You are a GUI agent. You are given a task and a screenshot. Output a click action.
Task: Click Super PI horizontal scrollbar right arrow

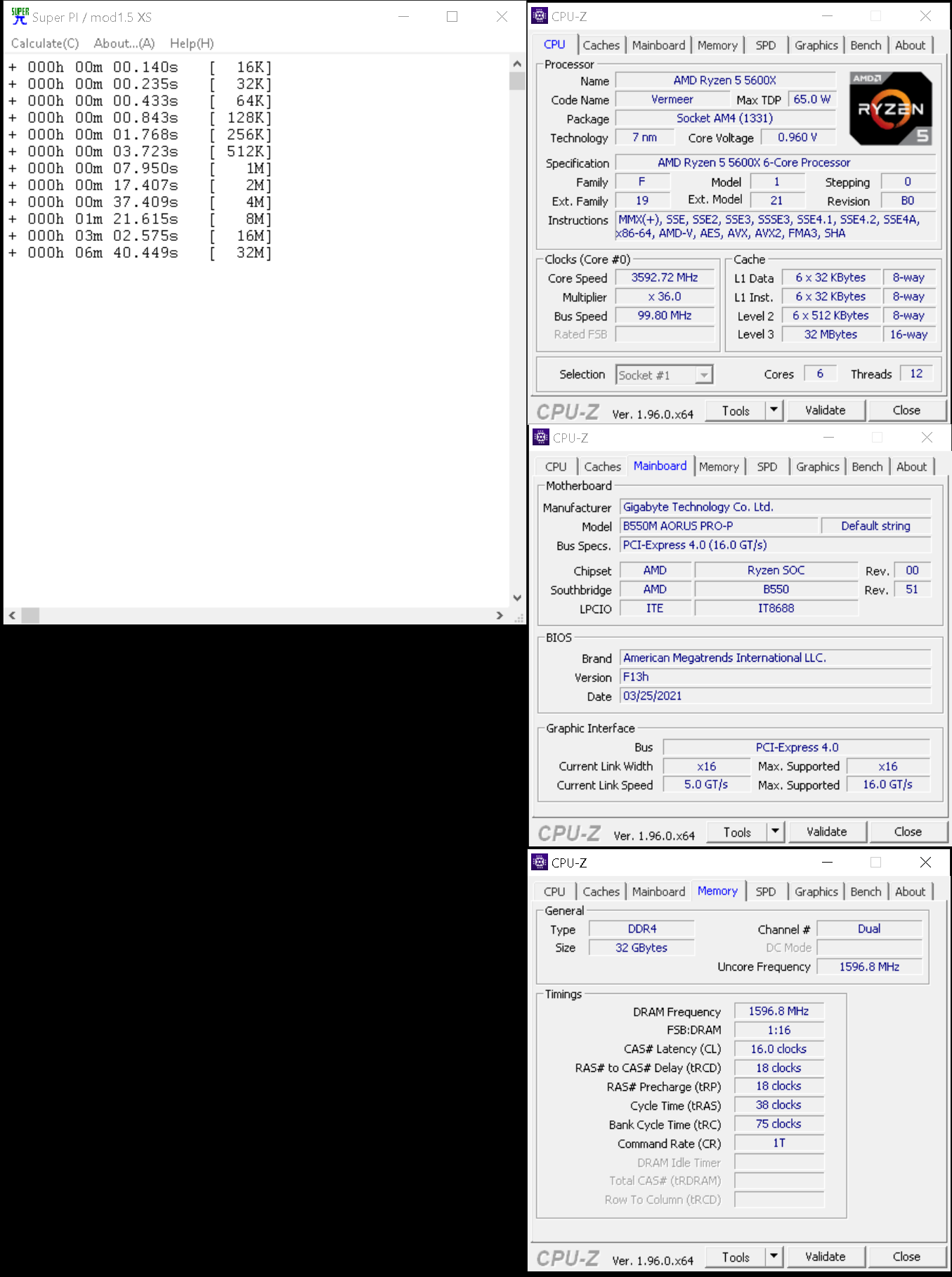coord(500,615)
